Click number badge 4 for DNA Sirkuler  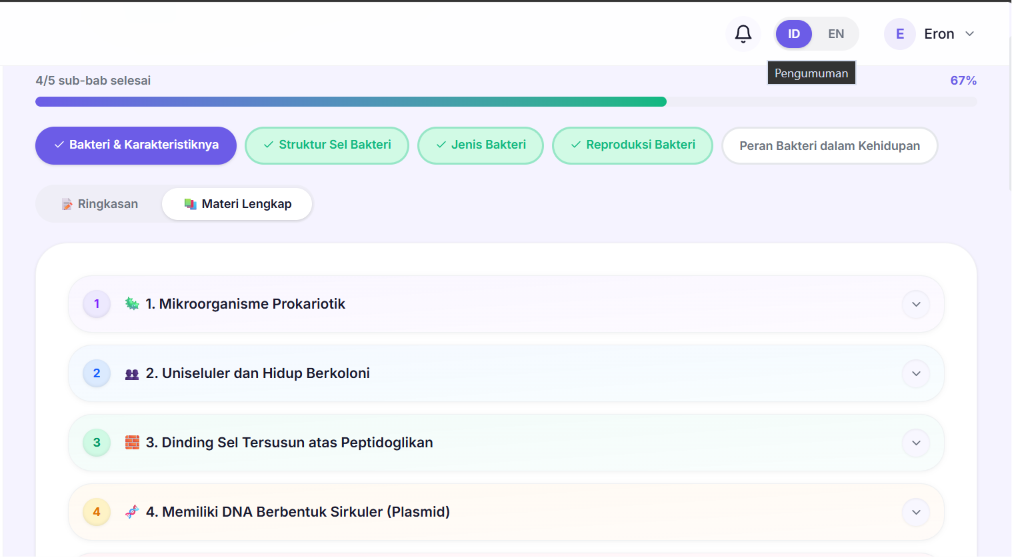coord(97,512)
